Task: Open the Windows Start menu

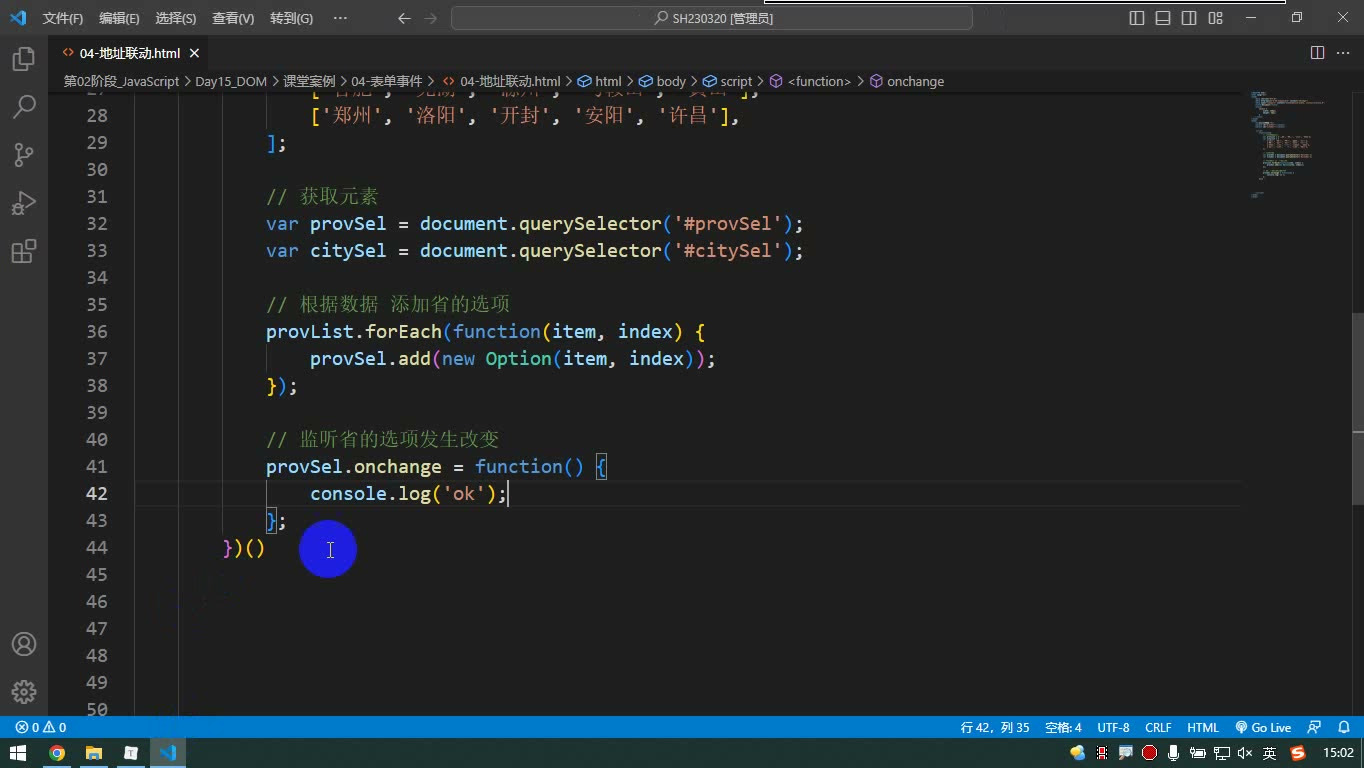Action: pyautogui.click(x=18, y=753)
